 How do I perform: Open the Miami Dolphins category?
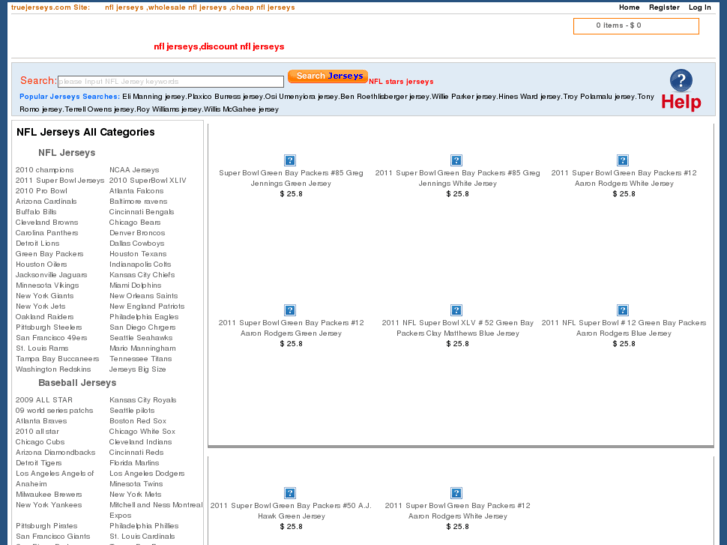pos(135,285)
